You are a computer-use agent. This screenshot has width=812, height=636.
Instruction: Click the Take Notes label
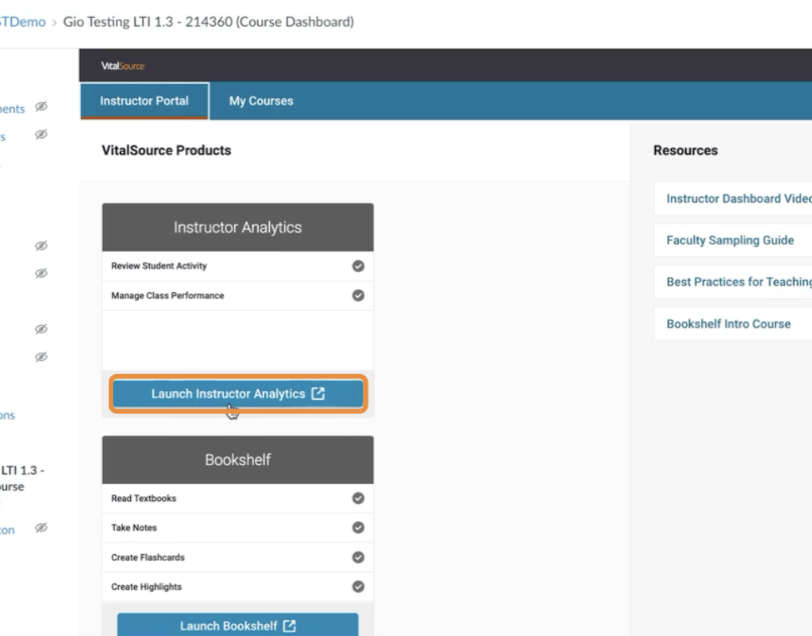pyautogui.click(x=134, y=528)
